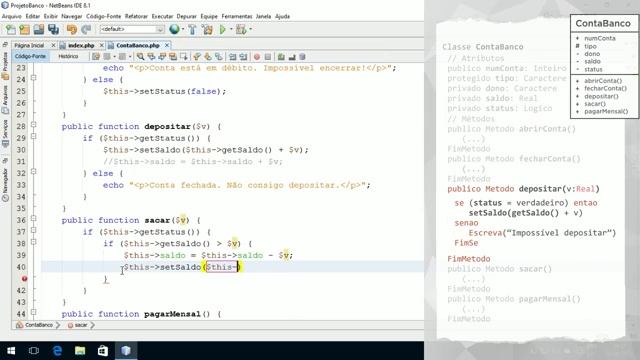
Task: Open the Forward history dropdown arrow
Action: tap(130, 57)
